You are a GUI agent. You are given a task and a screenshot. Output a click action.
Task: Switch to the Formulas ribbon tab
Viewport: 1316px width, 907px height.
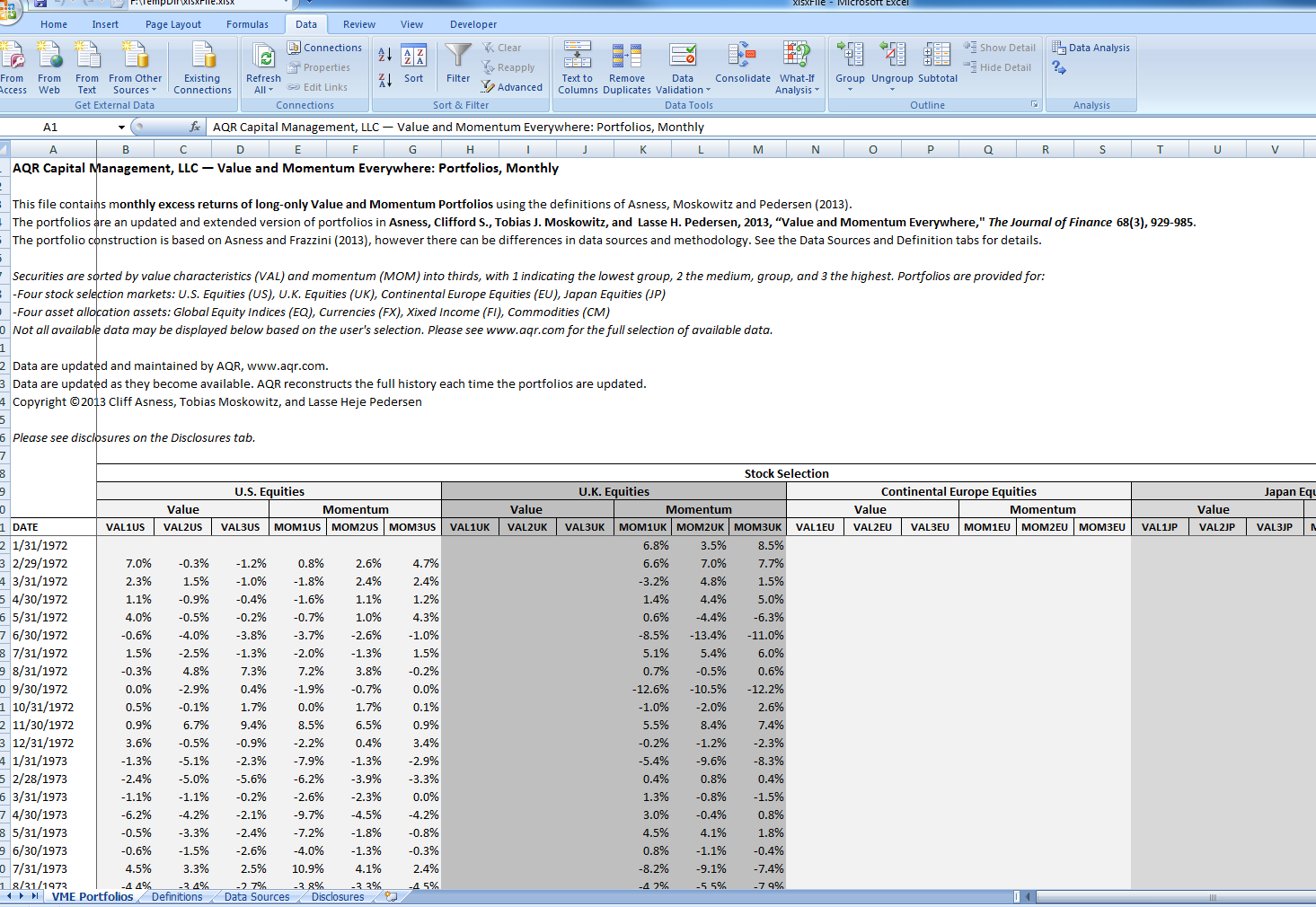[x=247, y=24]
